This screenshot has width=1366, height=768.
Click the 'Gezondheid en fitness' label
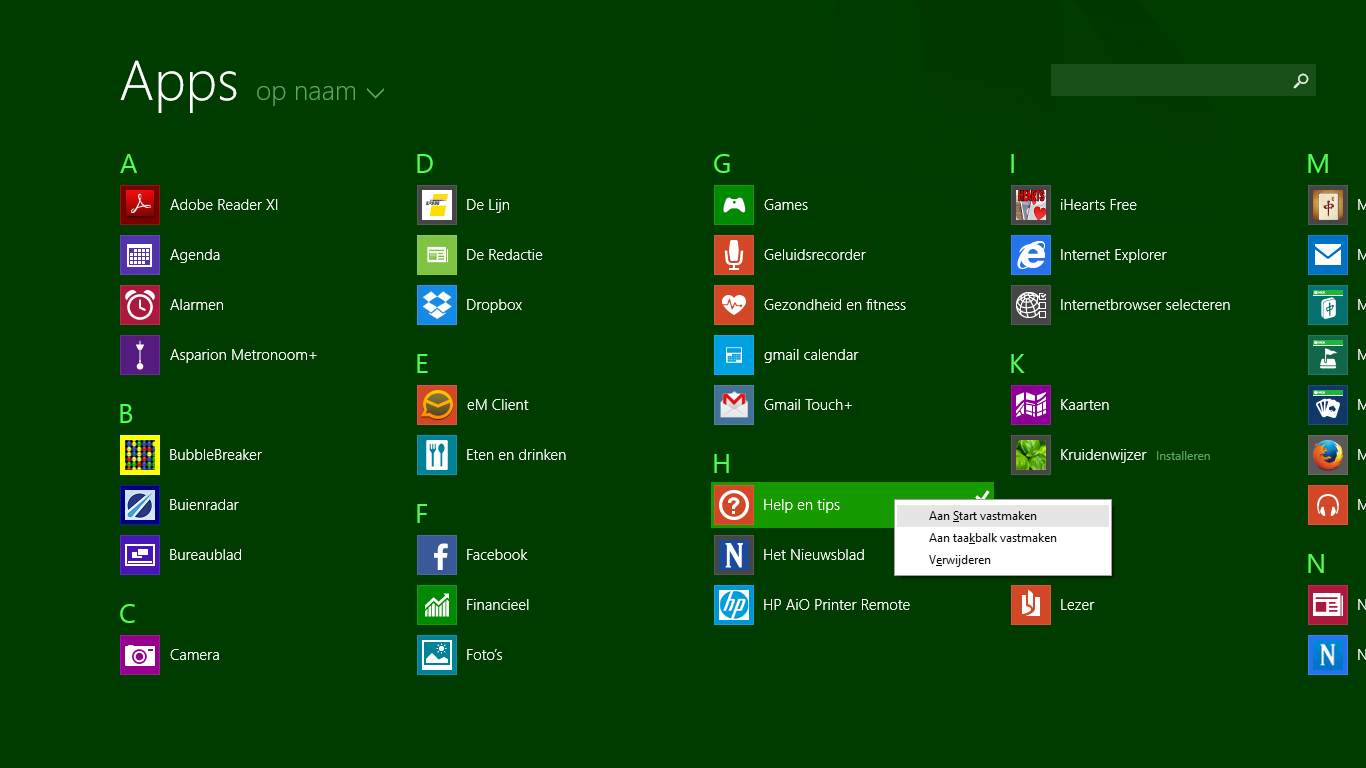pos(835,305)
